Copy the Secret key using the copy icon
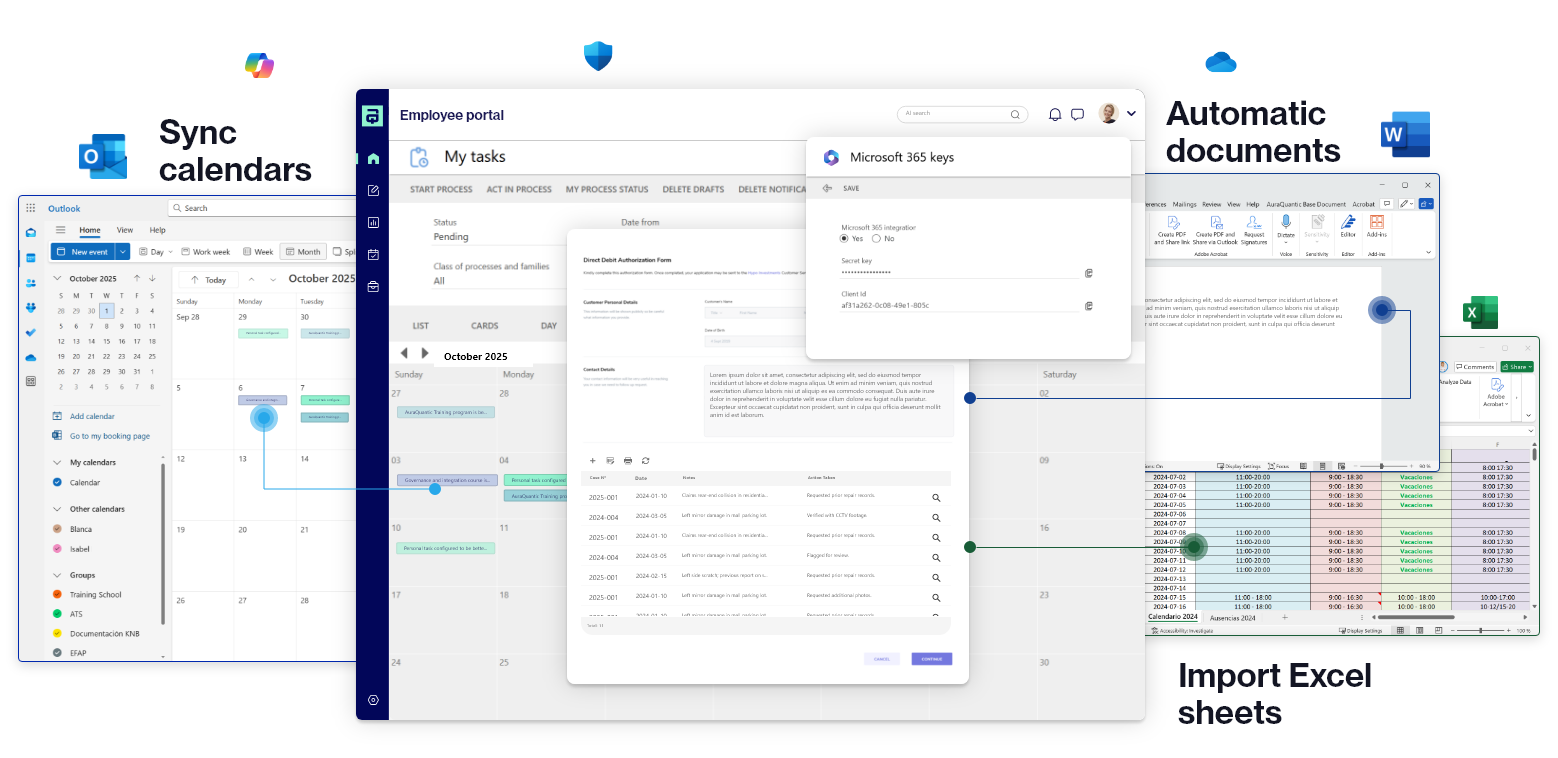1558x758 pixels. [x=1088, y=272]
